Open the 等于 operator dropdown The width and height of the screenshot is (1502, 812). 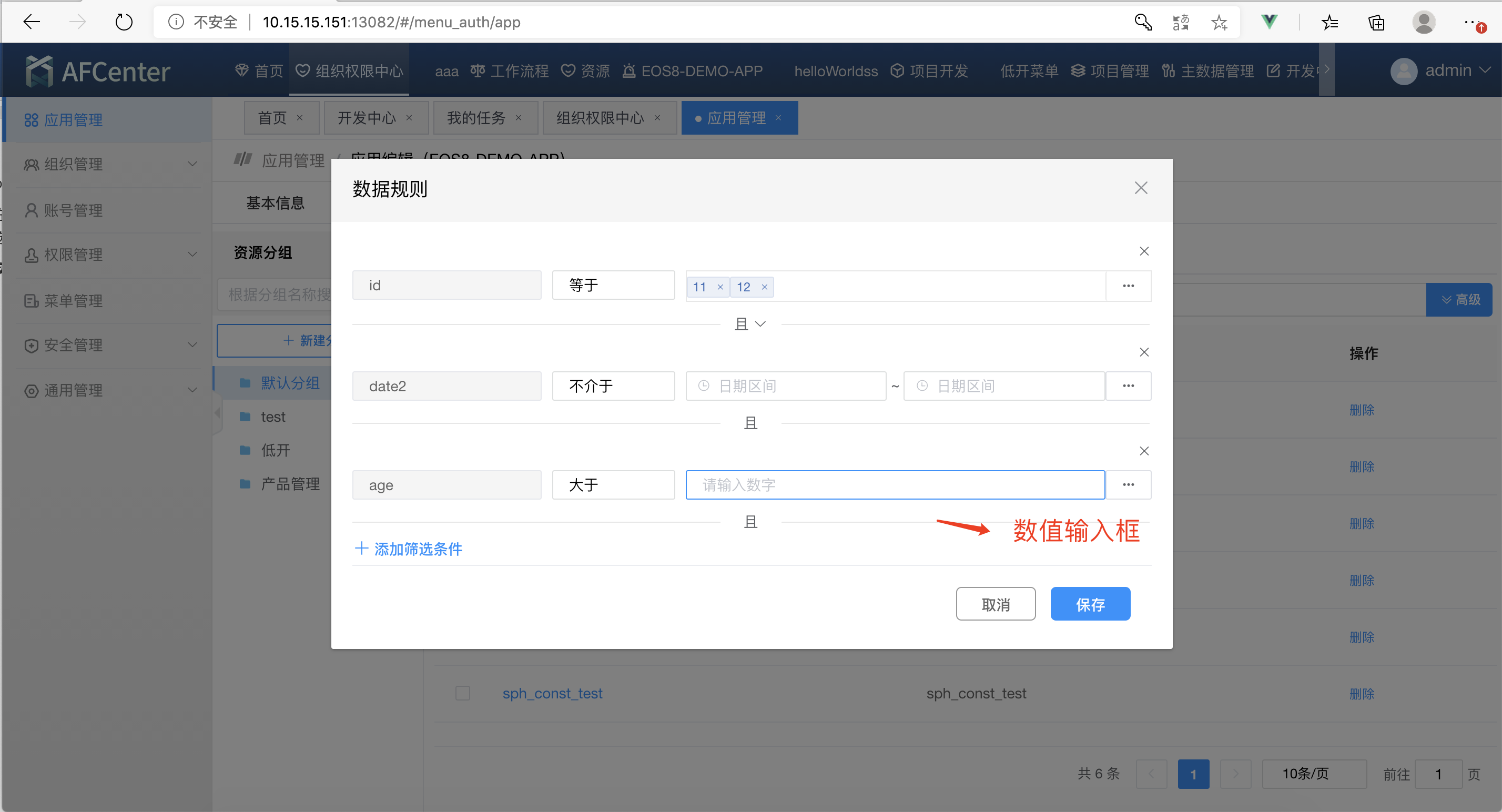(x=613, y=285)
